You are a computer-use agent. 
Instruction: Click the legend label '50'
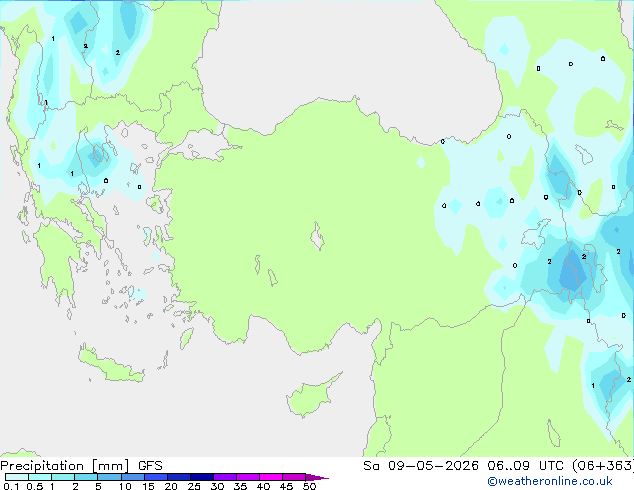(x=309, y=486)
